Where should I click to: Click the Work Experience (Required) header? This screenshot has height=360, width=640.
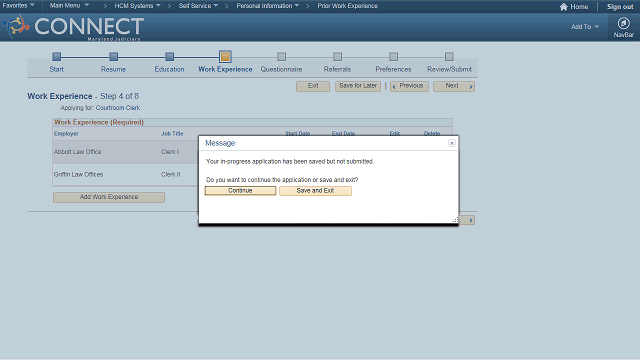pos(99,122)
